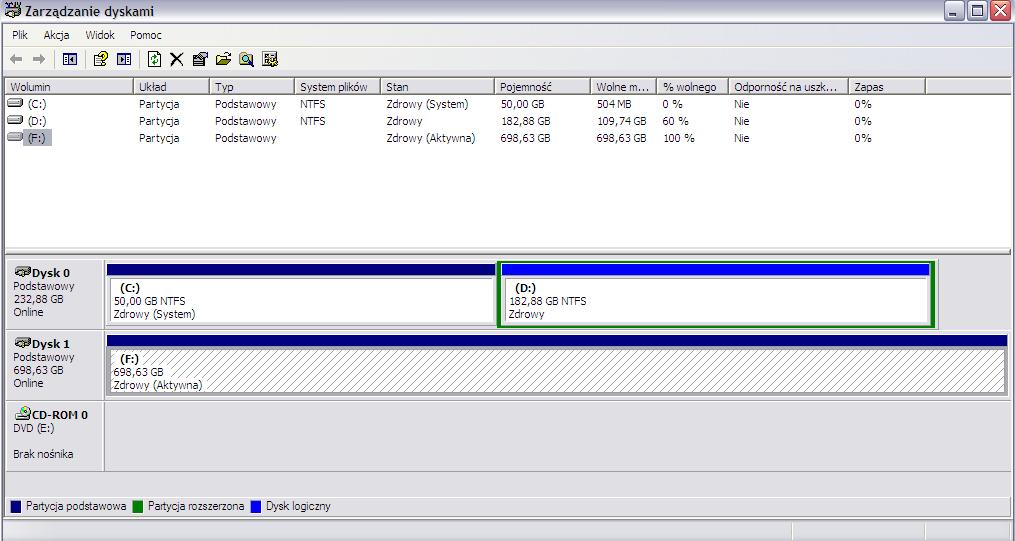
Task: Open the Plik menu
Action: click(19, 35)
